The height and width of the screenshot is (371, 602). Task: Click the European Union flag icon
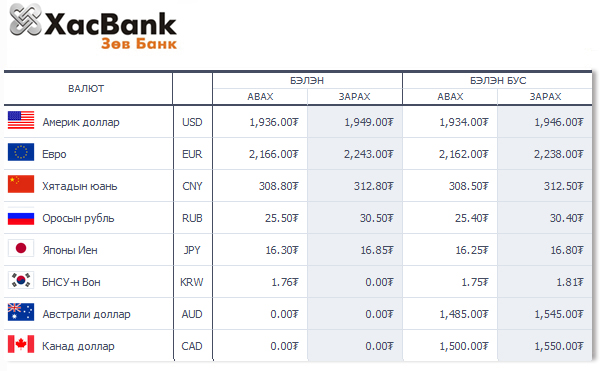21,152
